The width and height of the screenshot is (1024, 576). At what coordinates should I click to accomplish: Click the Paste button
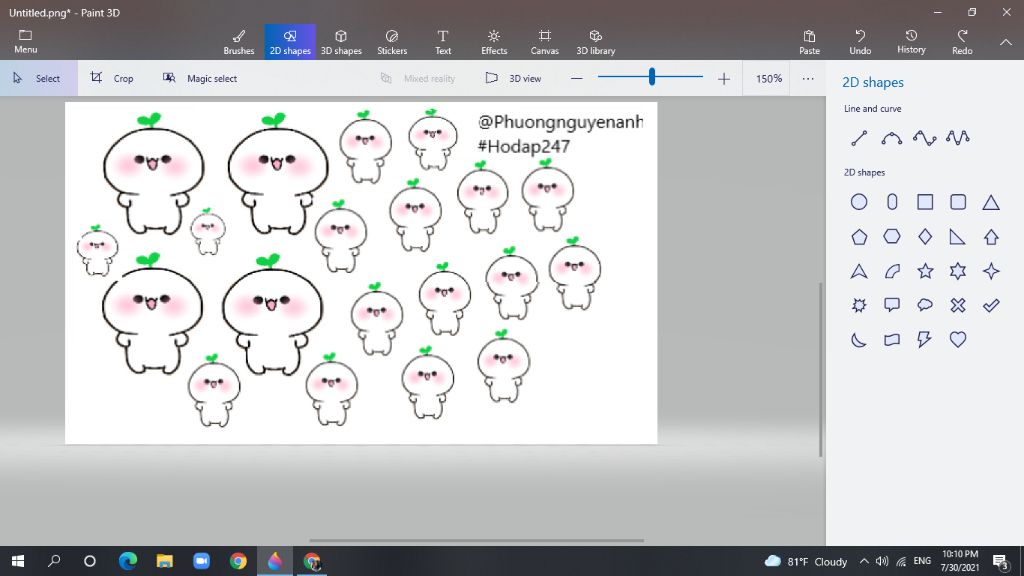pos(809,42)
